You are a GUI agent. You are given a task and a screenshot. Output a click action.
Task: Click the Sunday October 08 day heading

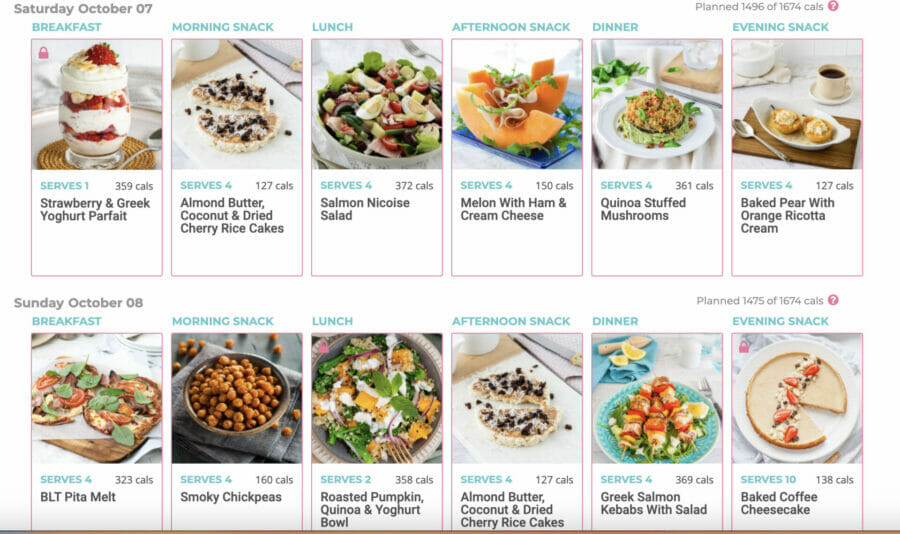point(79,303)
